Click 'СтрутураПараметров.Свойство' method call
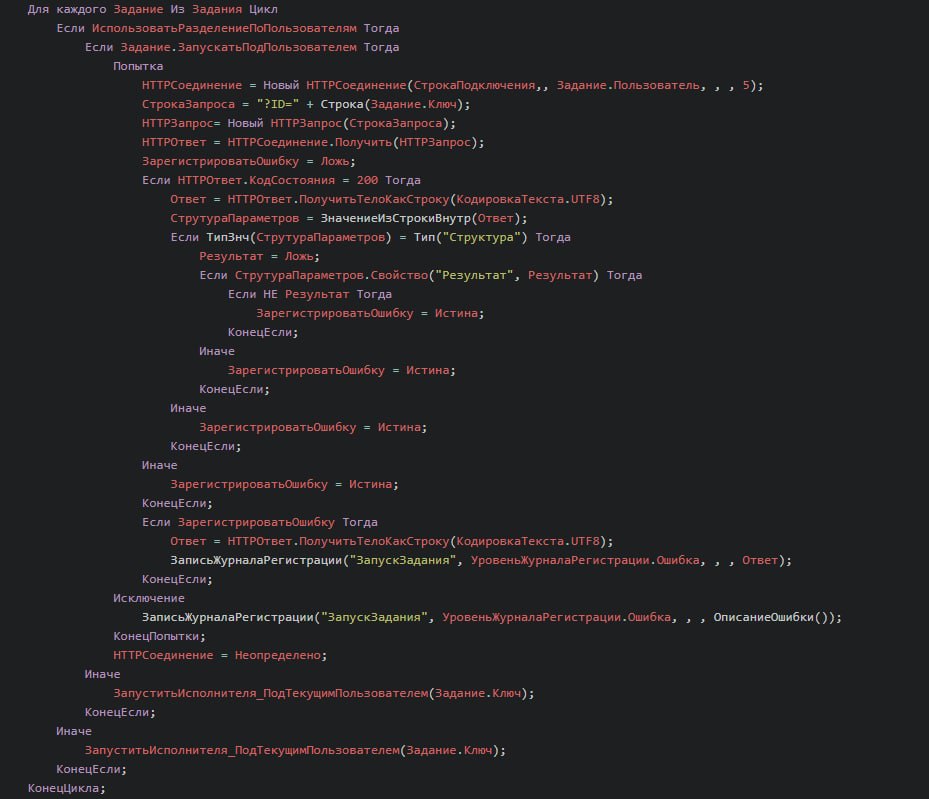Viewport: 929px width, 799px height. [331, 275]
